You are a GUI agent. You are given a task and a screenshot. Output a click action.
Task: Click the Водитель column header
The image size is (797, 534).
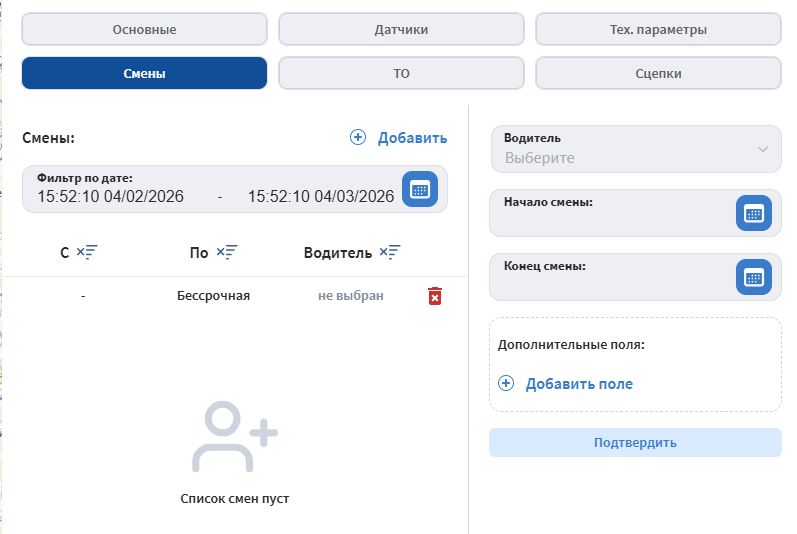pos(338,253)
